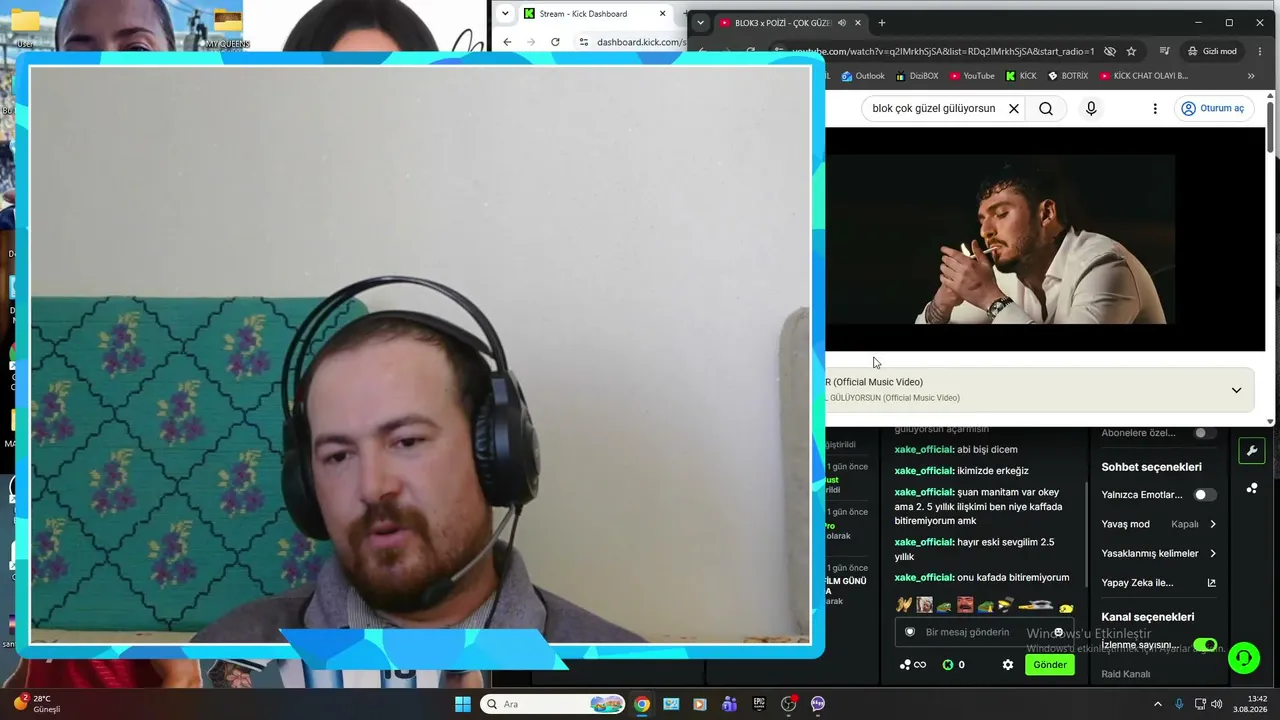1280x720 pixels.
Task: Start YouTube voice search with microphone
Action: point(1091,109)
